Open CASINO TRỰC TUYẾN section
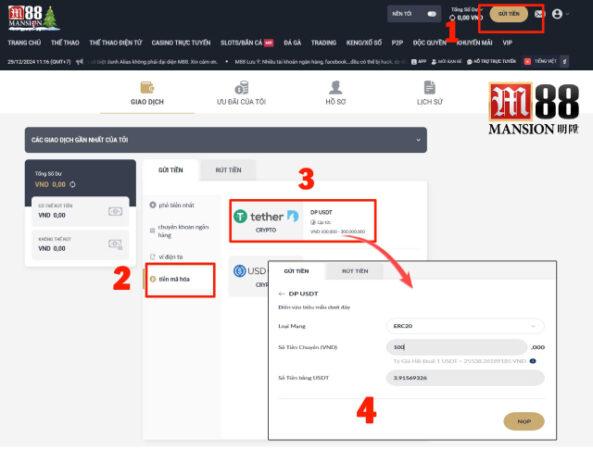 coord(181,43)
